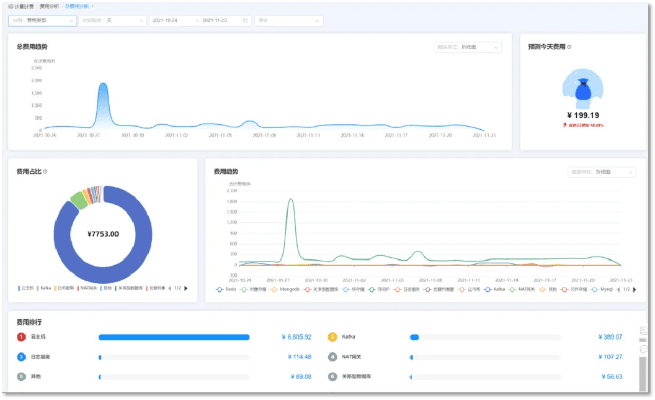Expand the total trend chart type dropdown
This screenshot has width=655, height=400.
(x=468, y=47)
